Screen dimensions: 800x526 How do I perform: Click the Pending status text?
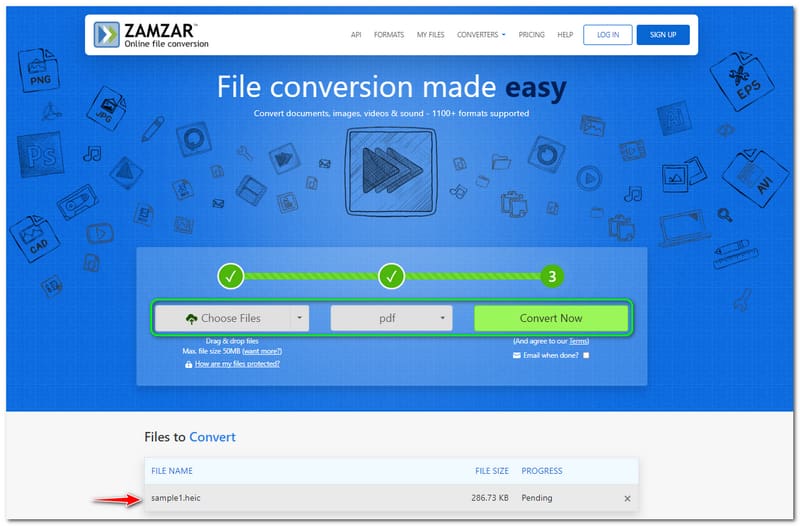(x=537, y=498)
